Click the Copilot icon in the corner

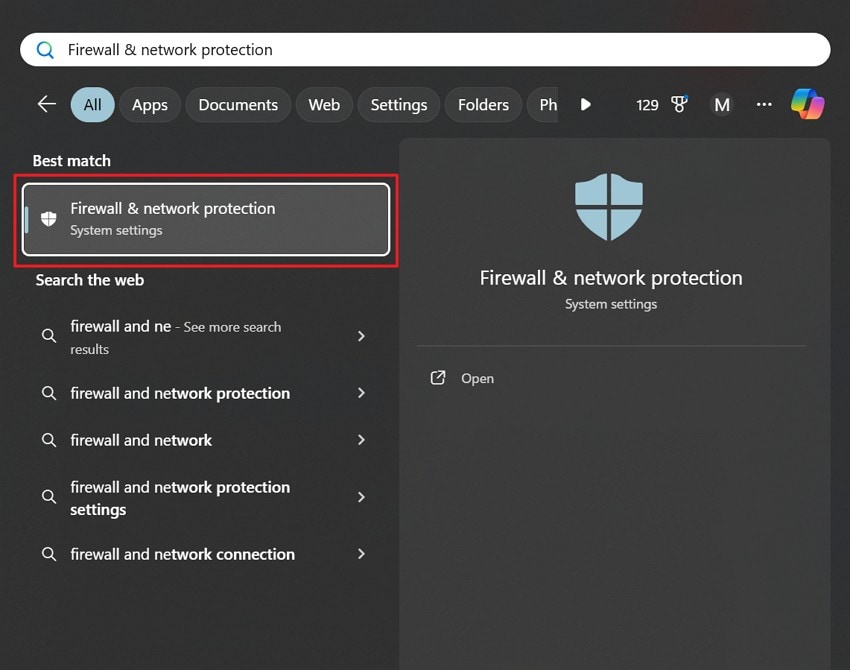(808, 102)
